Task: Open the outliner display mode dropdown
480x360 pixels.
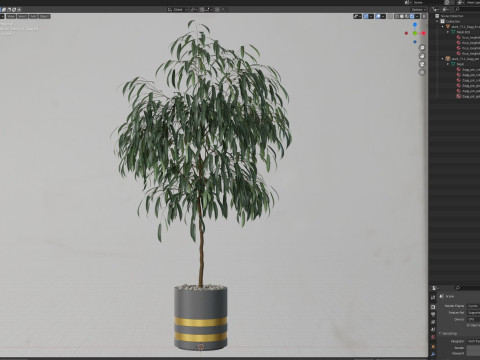Action: click(x=435, y=9)
